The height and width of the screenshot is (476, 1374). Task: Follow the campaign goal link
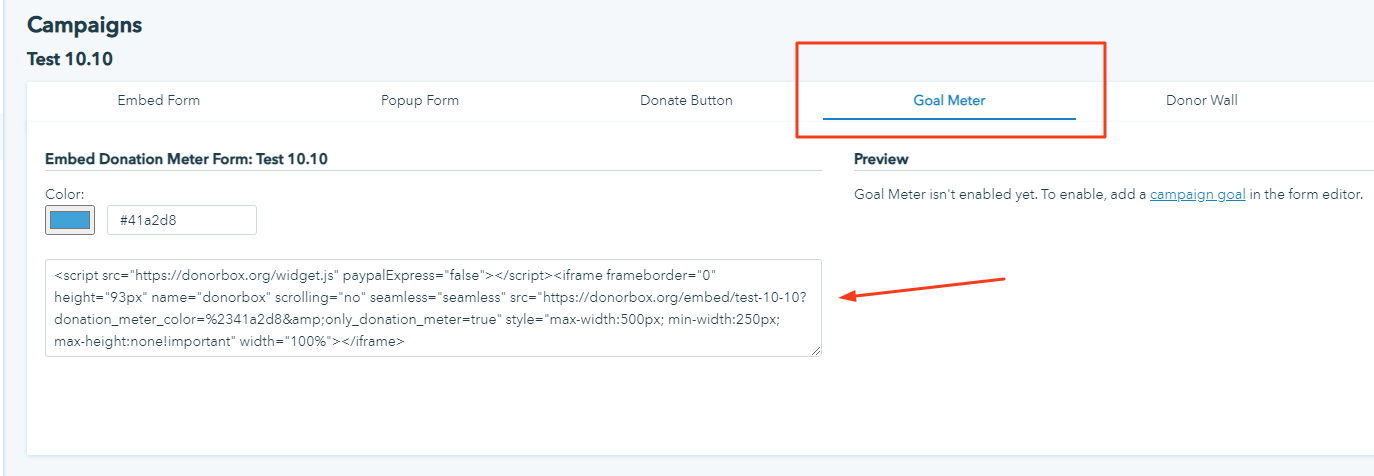tap(1197, 195)
